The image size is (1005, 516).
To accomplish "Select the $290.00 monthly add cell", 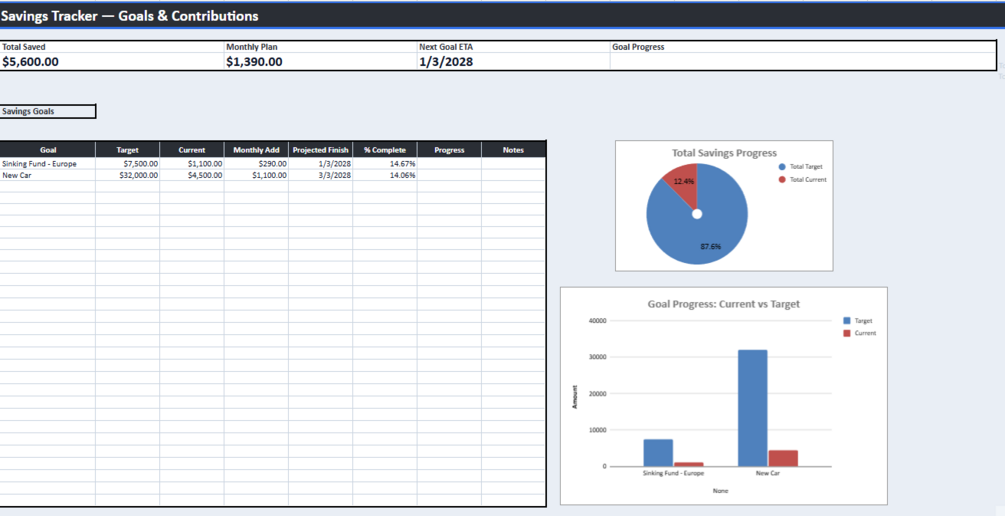I will 256,164.
